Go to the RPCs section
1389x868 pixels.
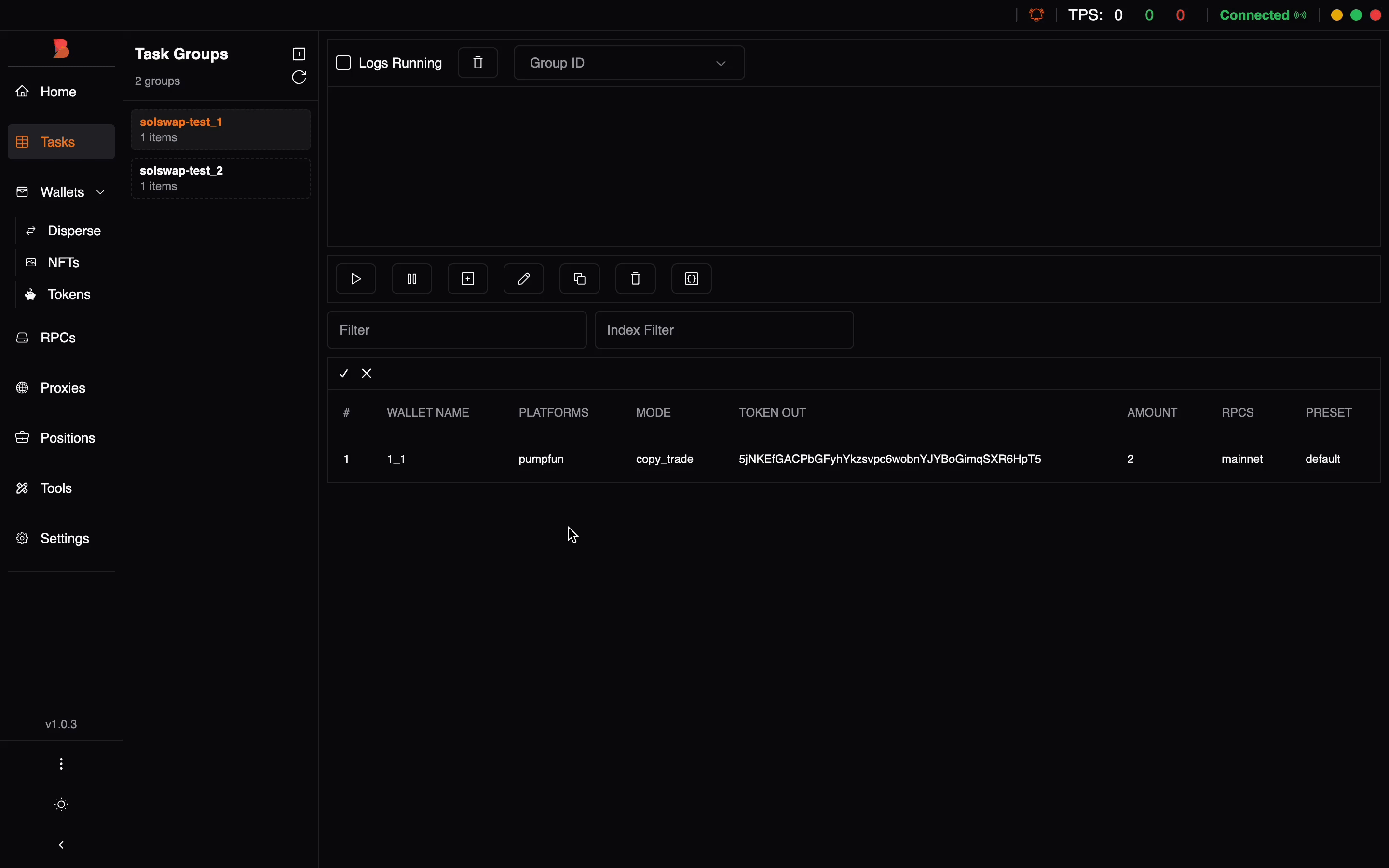[x=58, y=338]
